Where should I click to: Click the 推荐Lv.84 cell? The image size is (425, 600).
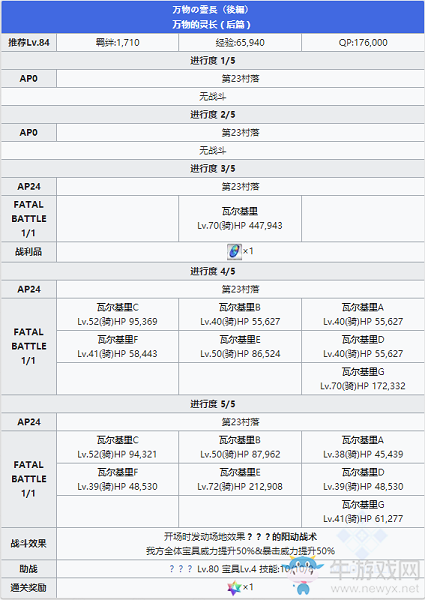pos(29,42)
